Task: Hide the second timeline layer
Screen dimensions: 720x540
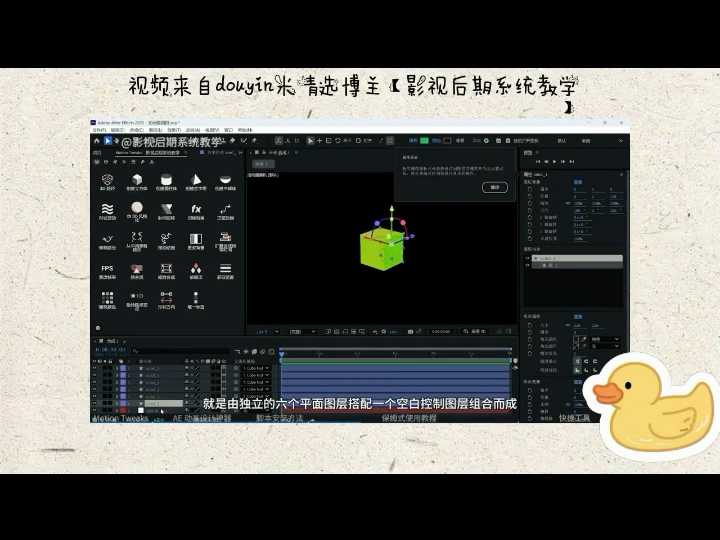Action: [95, 375]
